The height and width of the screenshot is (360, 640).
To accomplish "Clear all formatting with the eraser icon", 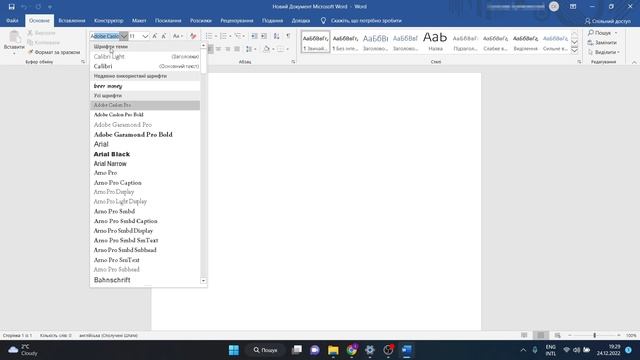I will coord(193,36).
